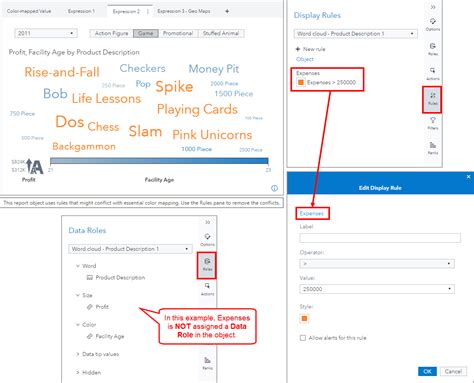Click the Object link in Display Rules

pos(305,59)
